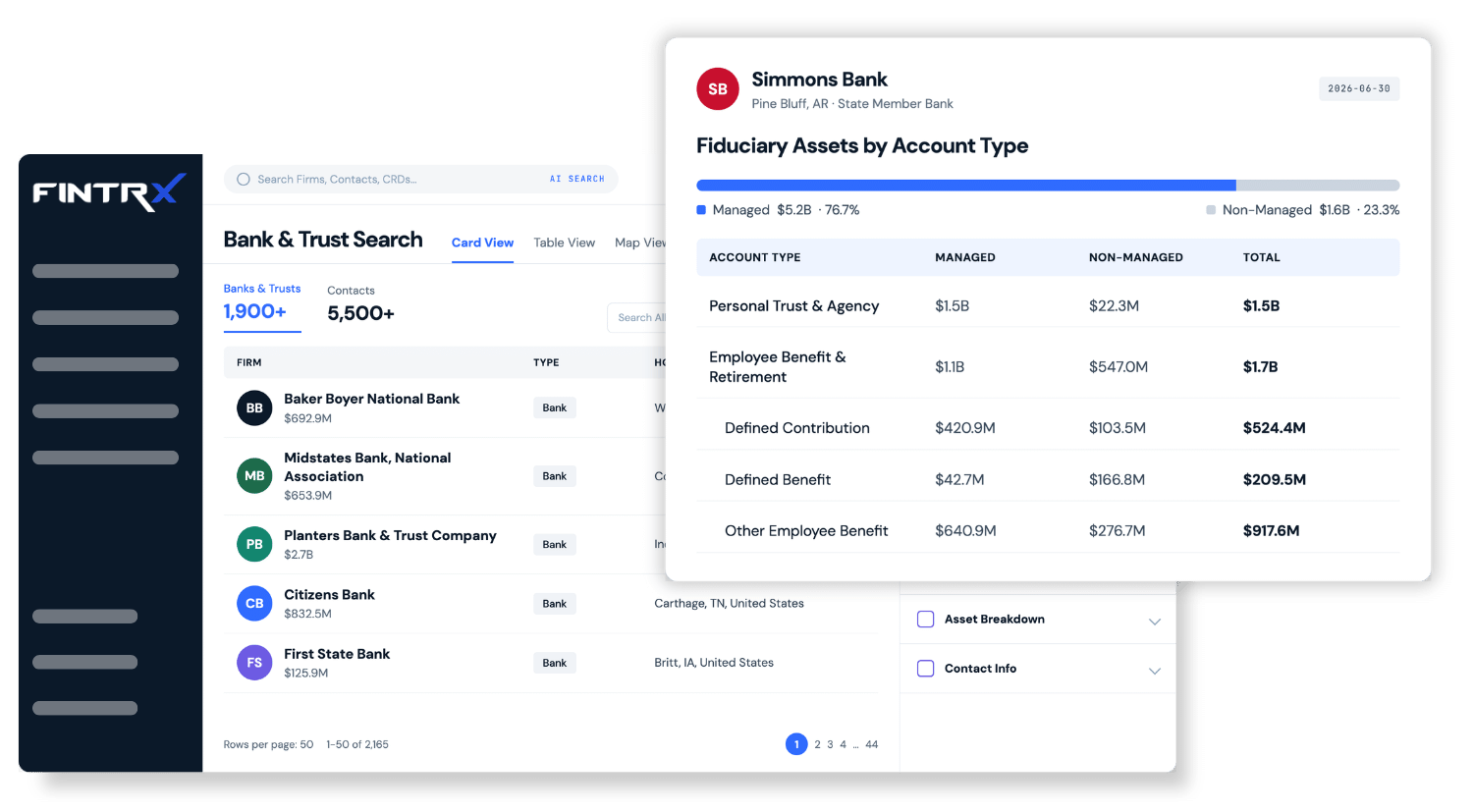Tick the Contact Info checkbox
The height and width of the screenshot is (812, 1473).
925,669
